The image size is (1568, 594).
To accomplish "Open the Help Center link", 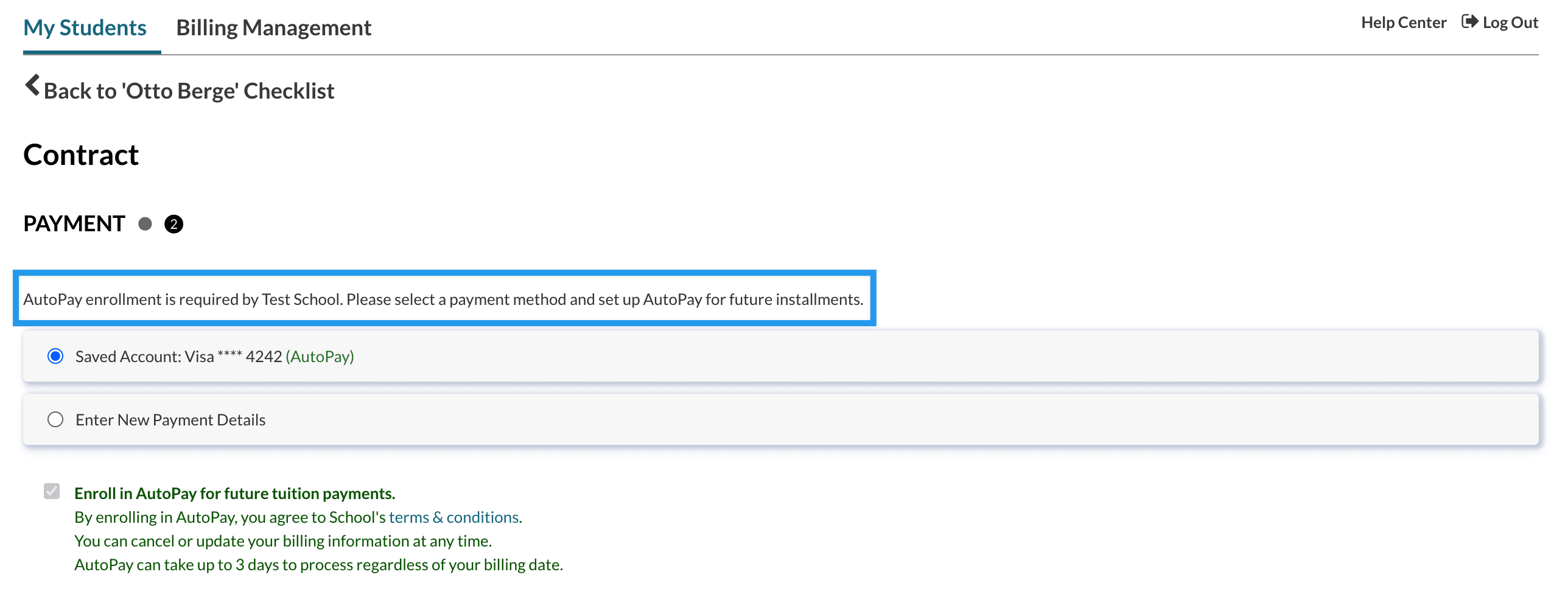I will (1403, 23).
